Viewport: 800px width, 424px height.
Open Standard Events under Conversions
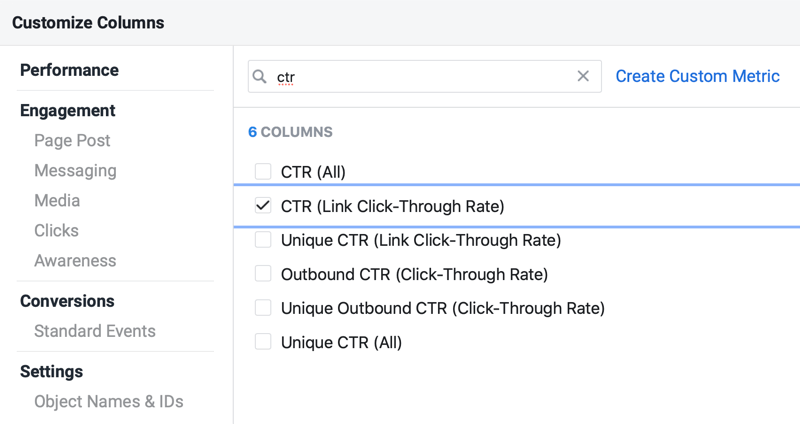[x=95, y=331]
